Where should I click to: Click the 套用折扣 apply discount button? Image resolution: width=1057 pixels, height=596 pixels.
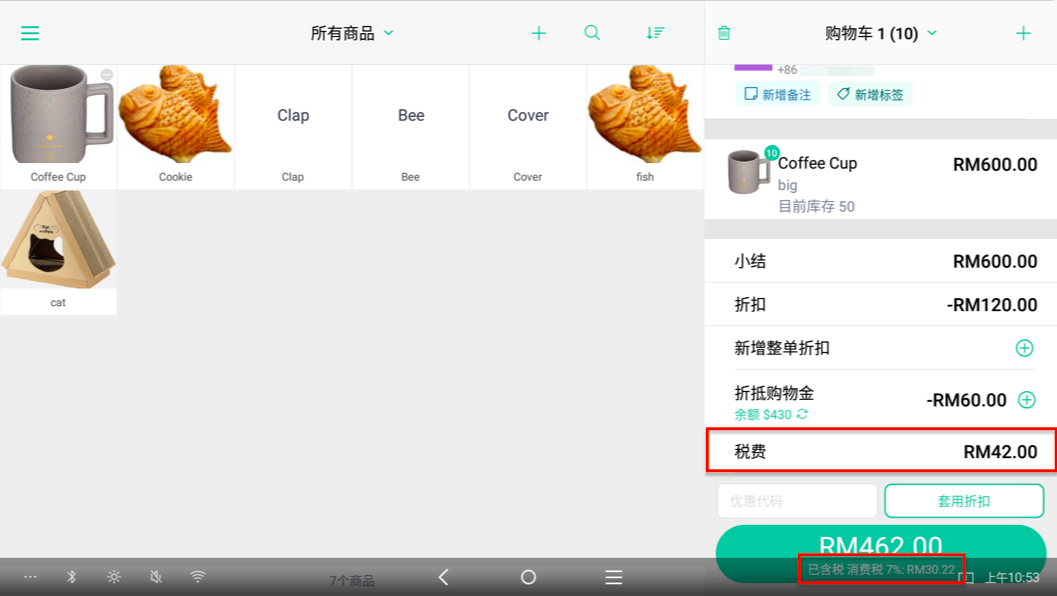pos(964,501)
